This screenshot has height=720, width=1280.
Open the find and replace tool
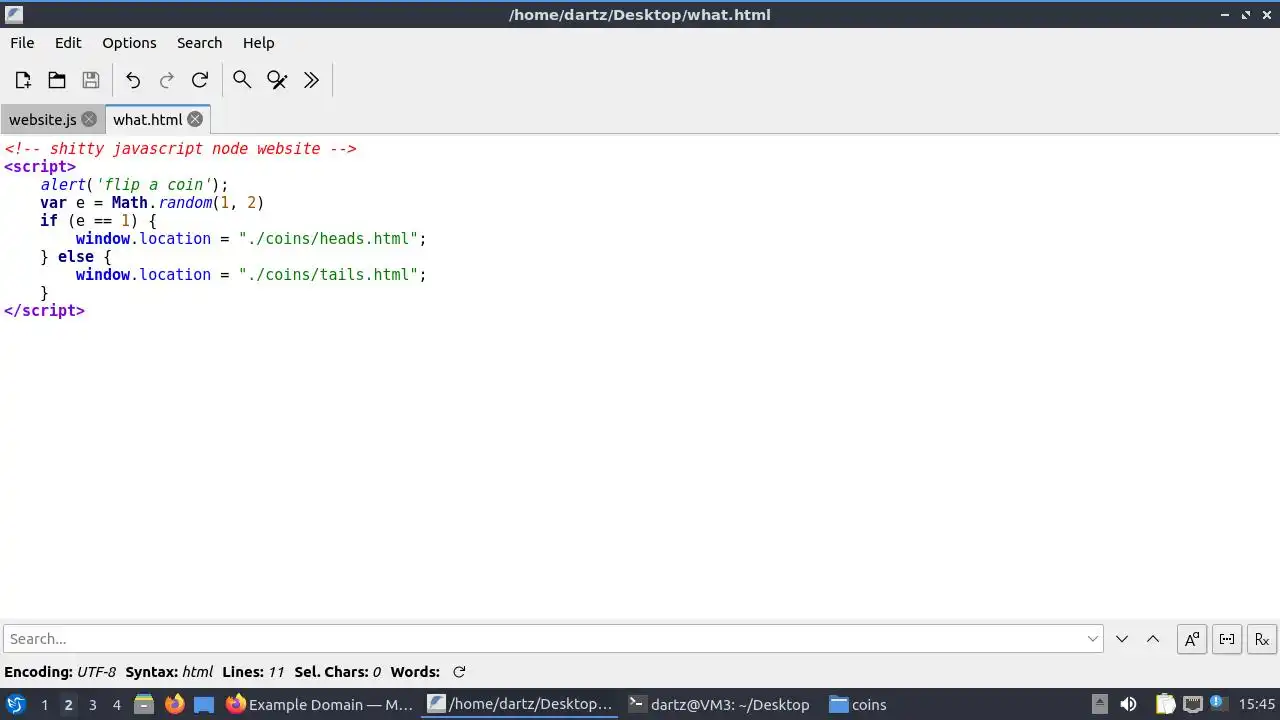tap(277, 80)
